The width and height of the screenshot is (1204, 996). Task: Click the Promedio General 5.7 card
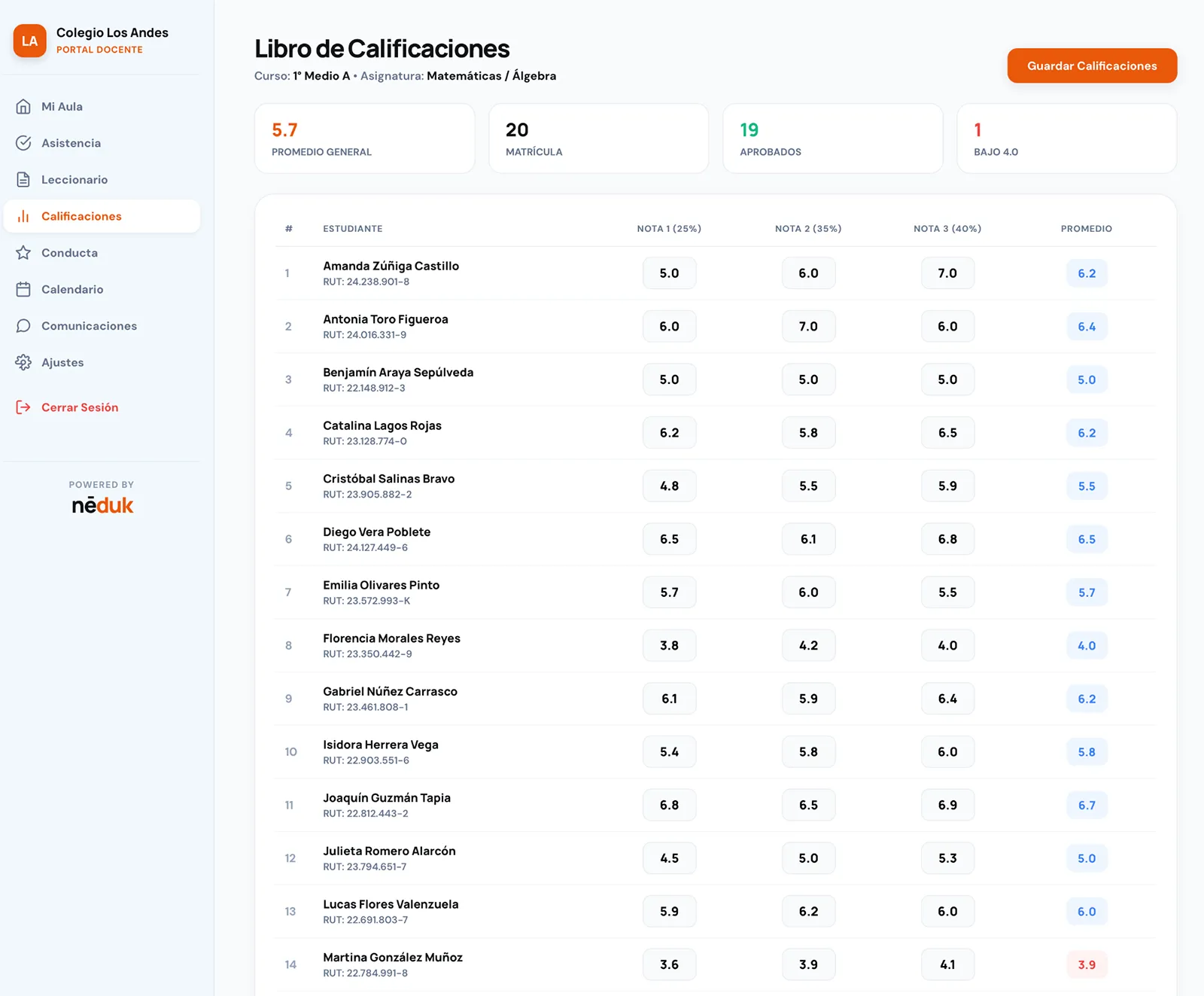(364, 139)
